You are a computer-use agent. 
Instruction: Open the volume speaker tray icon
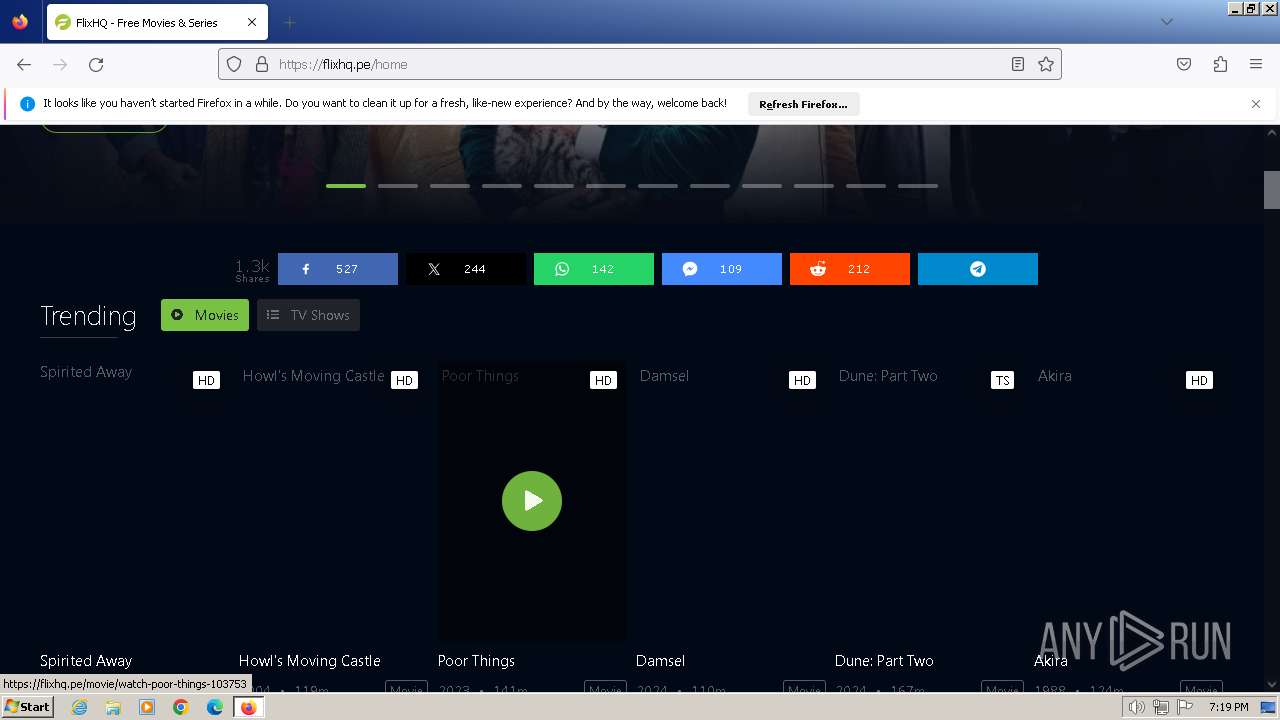(1137, 707)
